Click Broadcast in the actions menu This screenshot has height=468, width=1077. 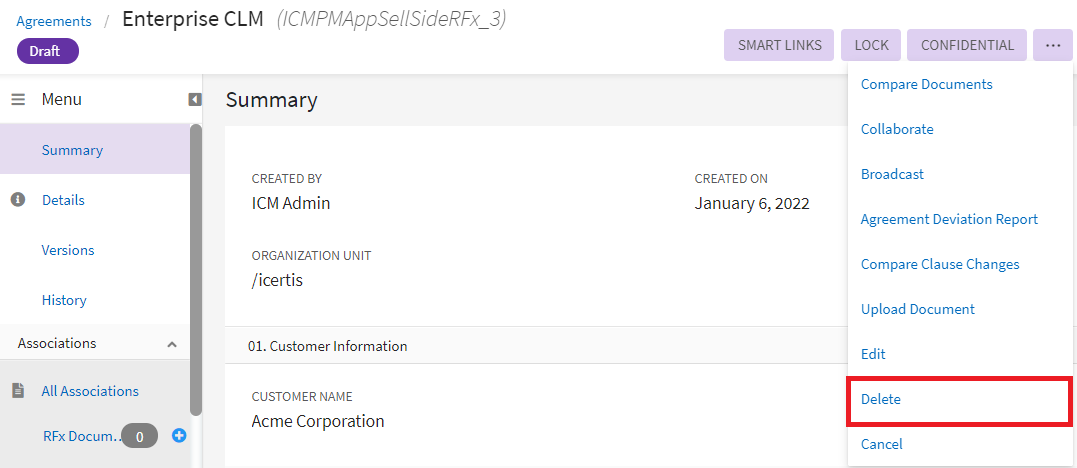click(x=892, y=174)
